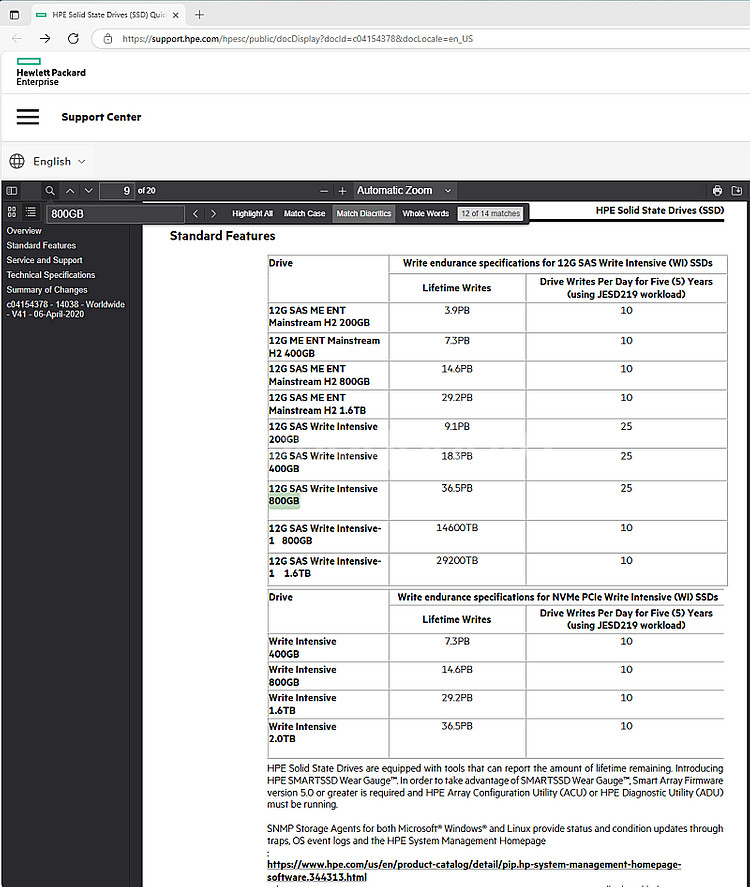Click 'HPE Solid State Drives (SSD)' page header
The width and height of the screenshot is (750, 887).
[660, 210]
